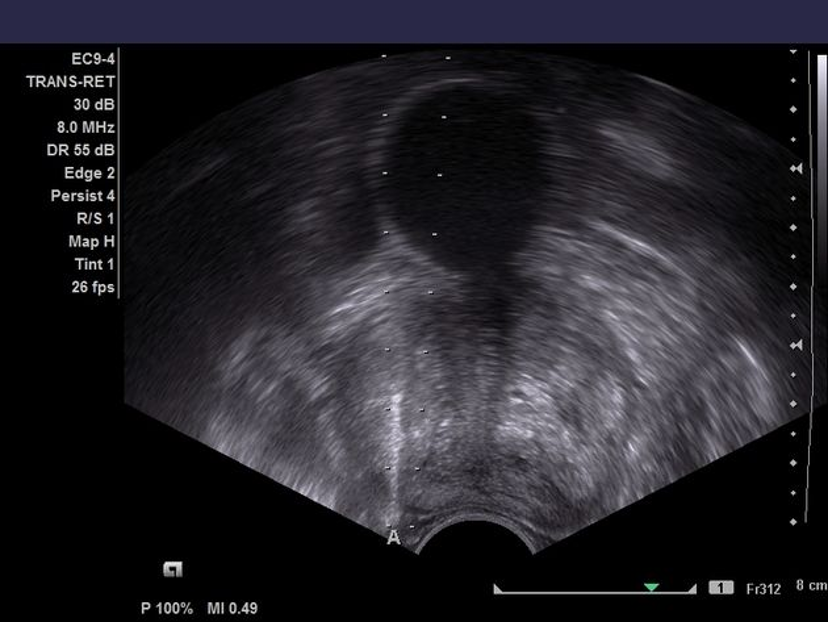Select the TRANS-RET preset label
Screen dimensions: 828x622
coord(71,82)
